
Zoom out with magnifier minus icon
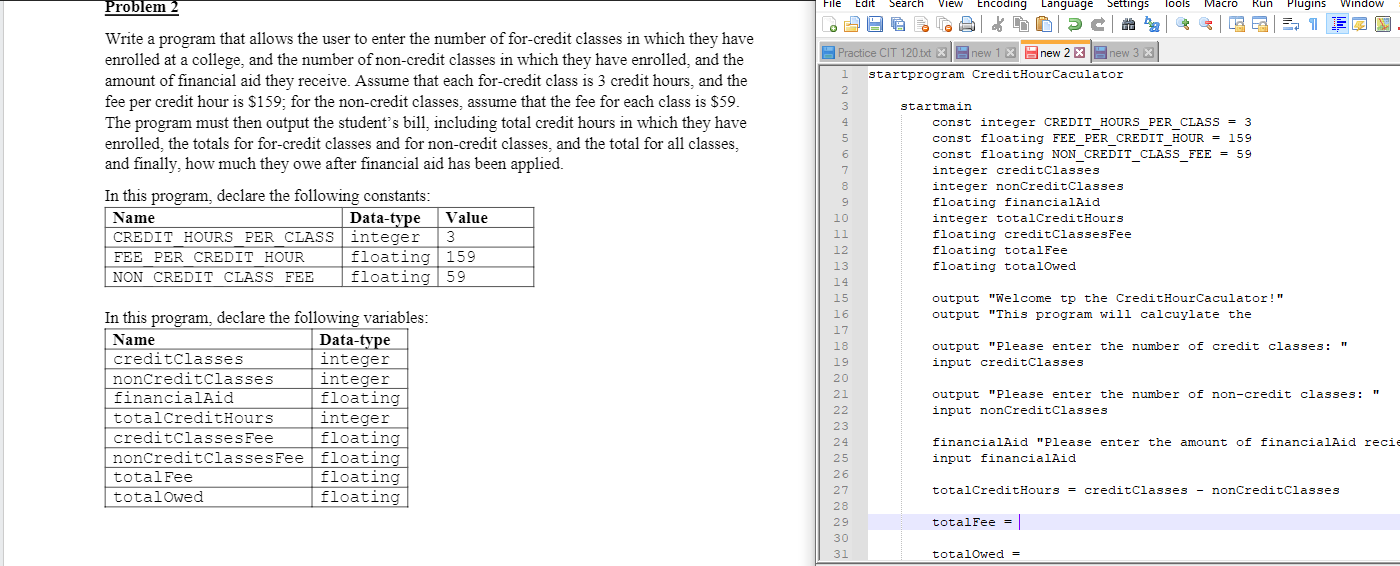pos(1205,24)
